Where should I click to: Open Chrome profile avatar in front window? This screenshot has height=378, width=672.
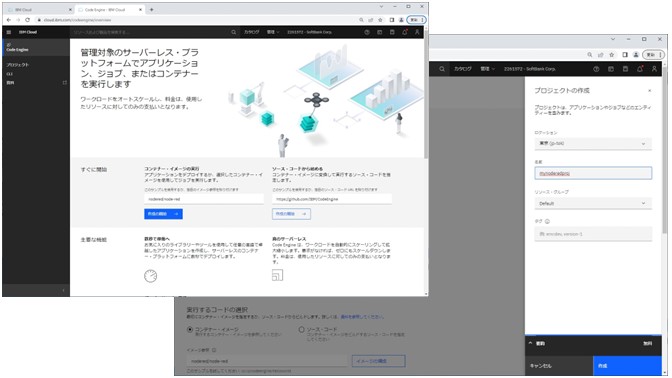401,20
